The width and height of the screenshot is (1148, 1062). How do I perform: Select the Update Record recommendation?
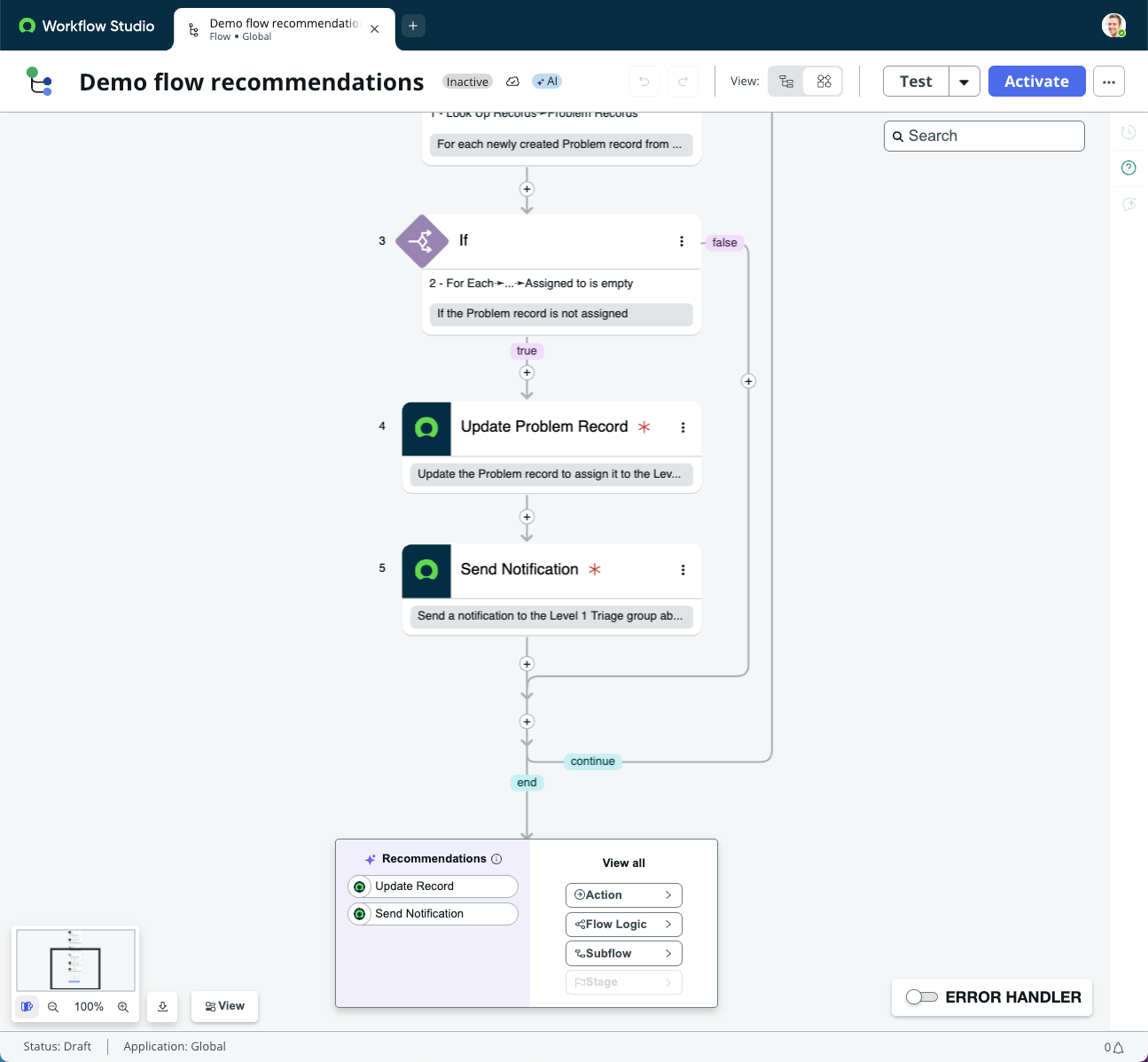pos(433,886)
